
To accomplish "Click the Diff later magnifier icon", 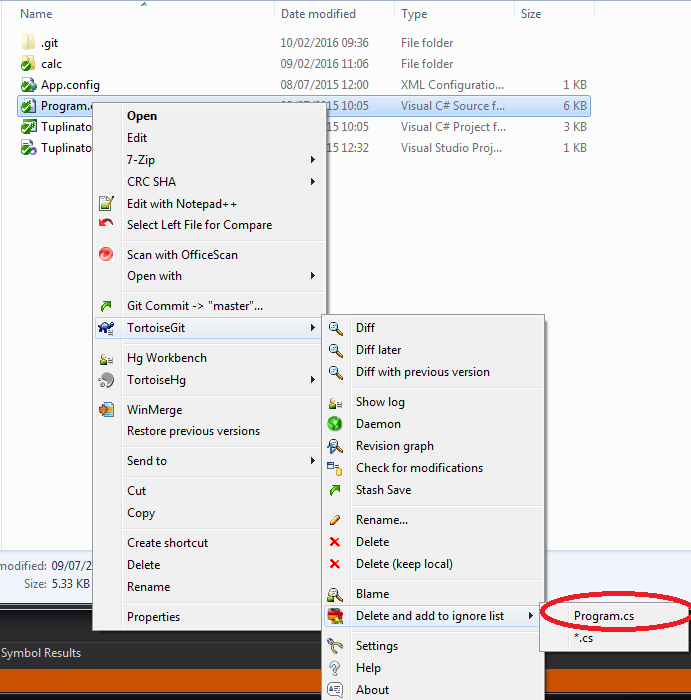I will pyautogui.click(x=336, y=350).
